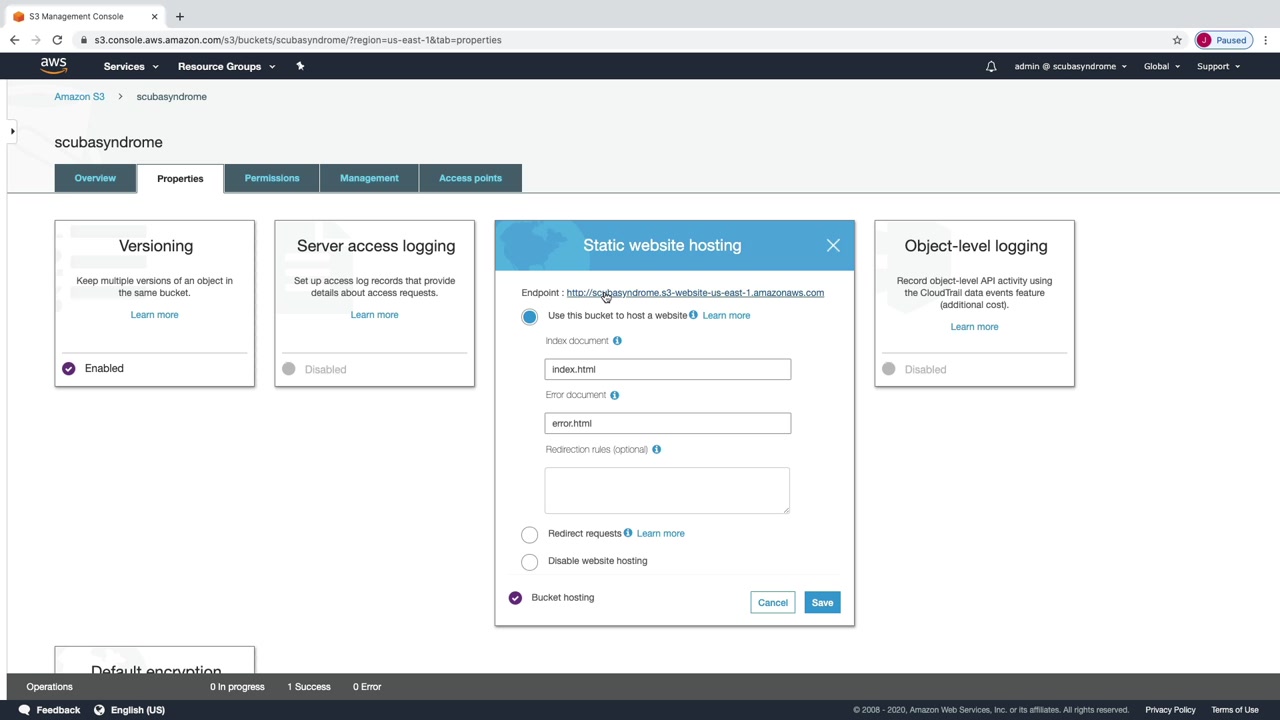Click info icon beside host a website
1280x720 pixels.
pyautogui.click(x=693, y=315)
